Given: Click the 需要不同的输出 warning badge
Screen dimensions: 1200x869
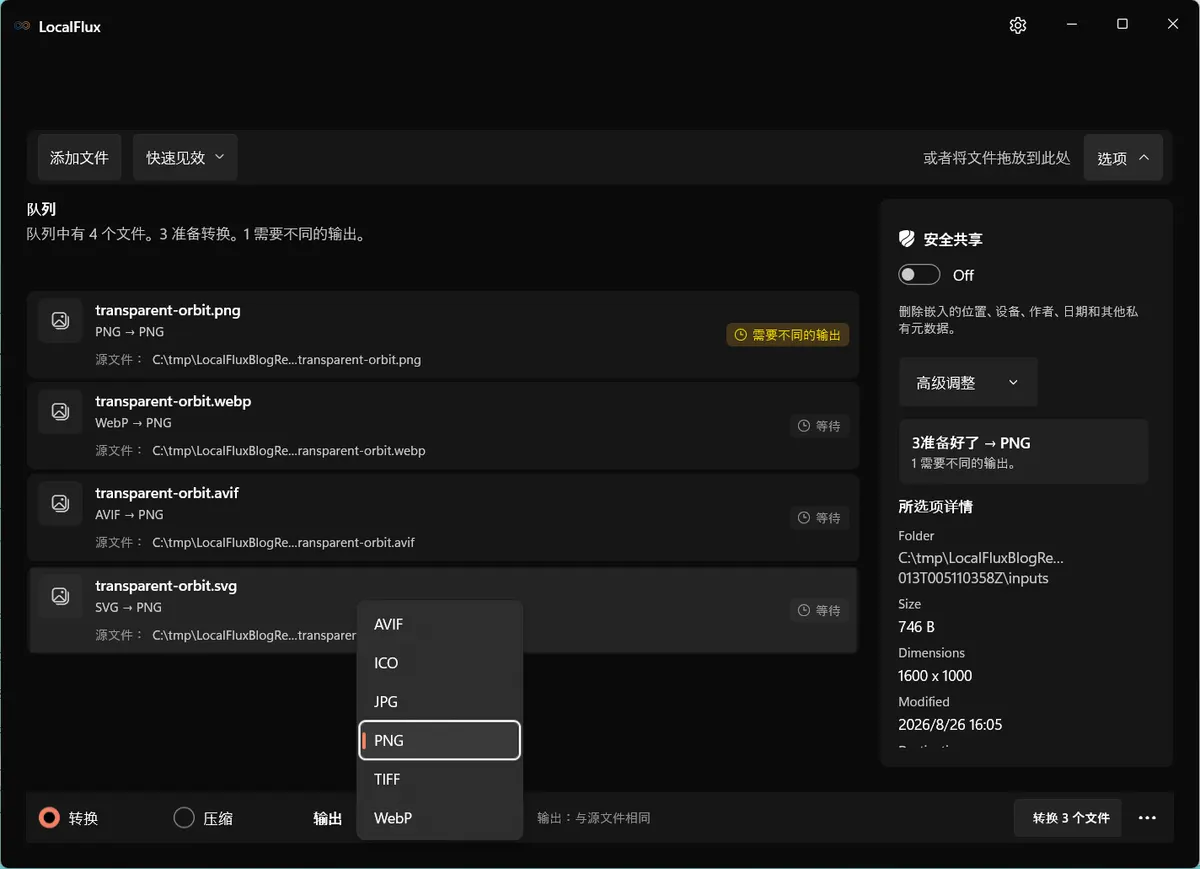Looking at the screenshot, I should coord(788,335).
